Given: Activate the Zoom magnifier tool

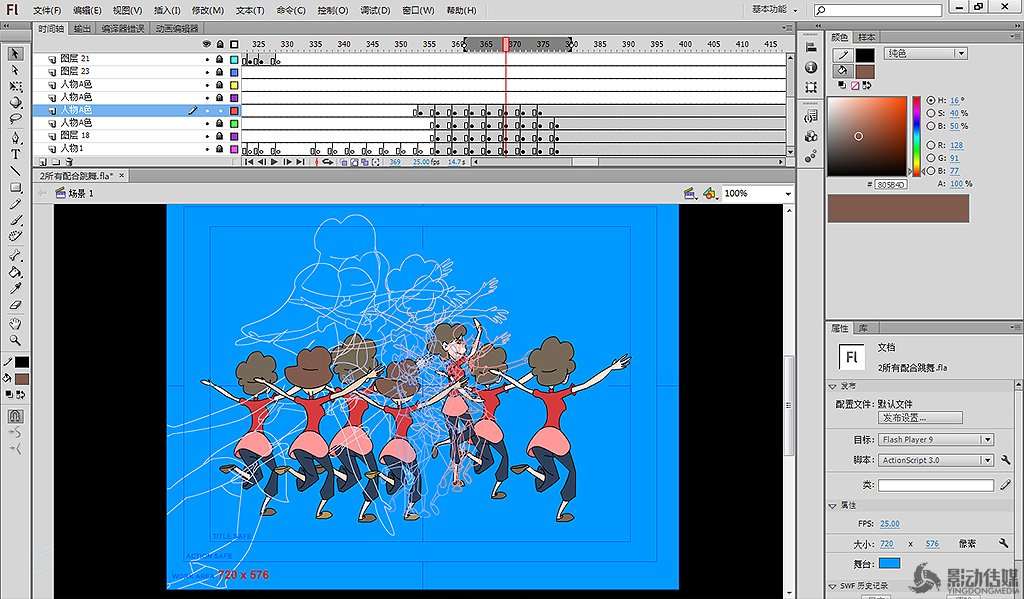Looking at the screenshot, I should (16, 340).
